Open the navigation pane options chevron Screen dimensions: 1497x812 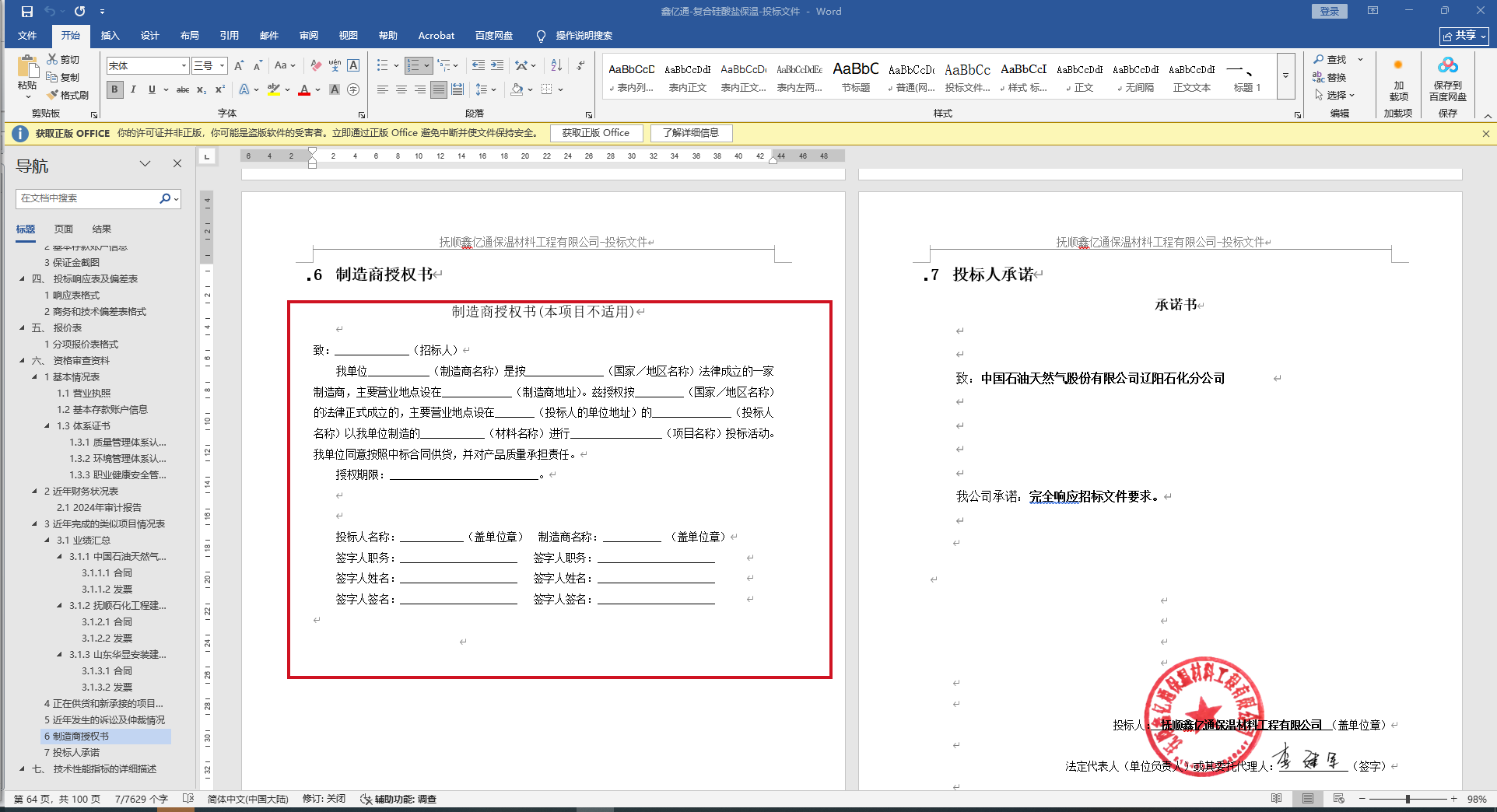(145, 163)
